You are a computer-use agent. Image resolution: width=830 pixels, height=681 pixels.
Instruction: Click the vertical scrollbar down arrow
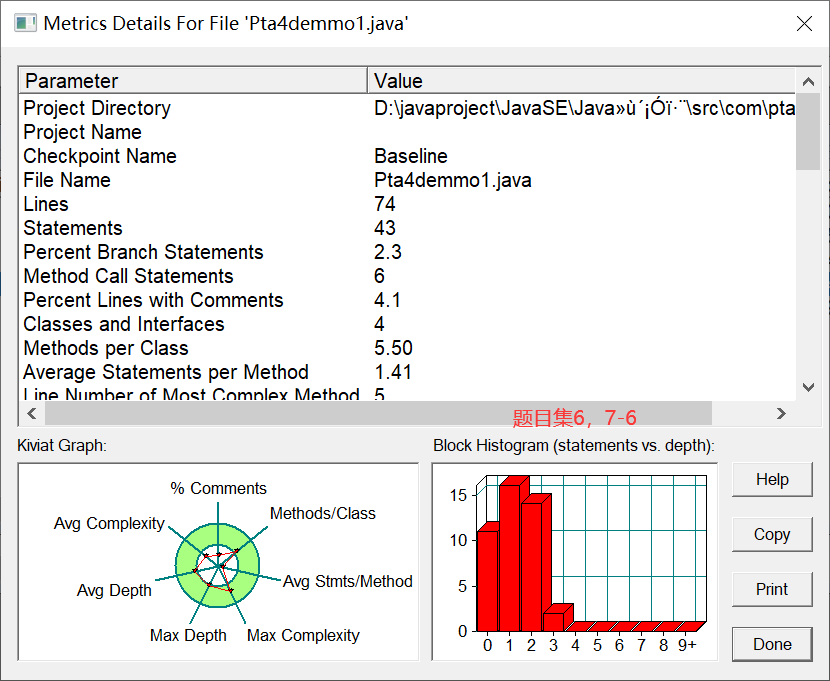[808, 387]
